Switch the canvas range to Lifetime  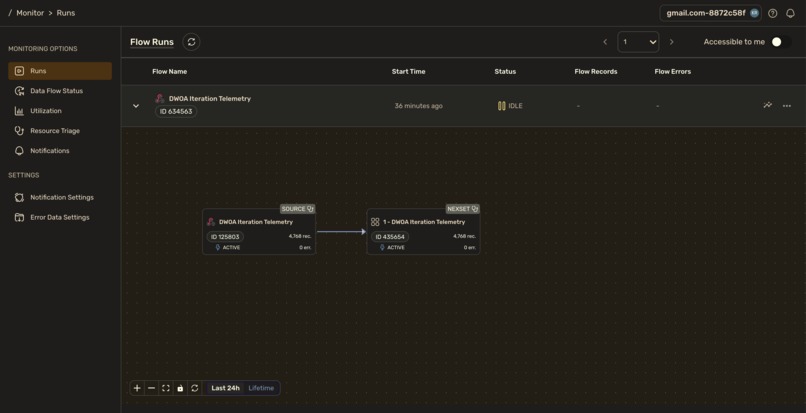point(261,388)
